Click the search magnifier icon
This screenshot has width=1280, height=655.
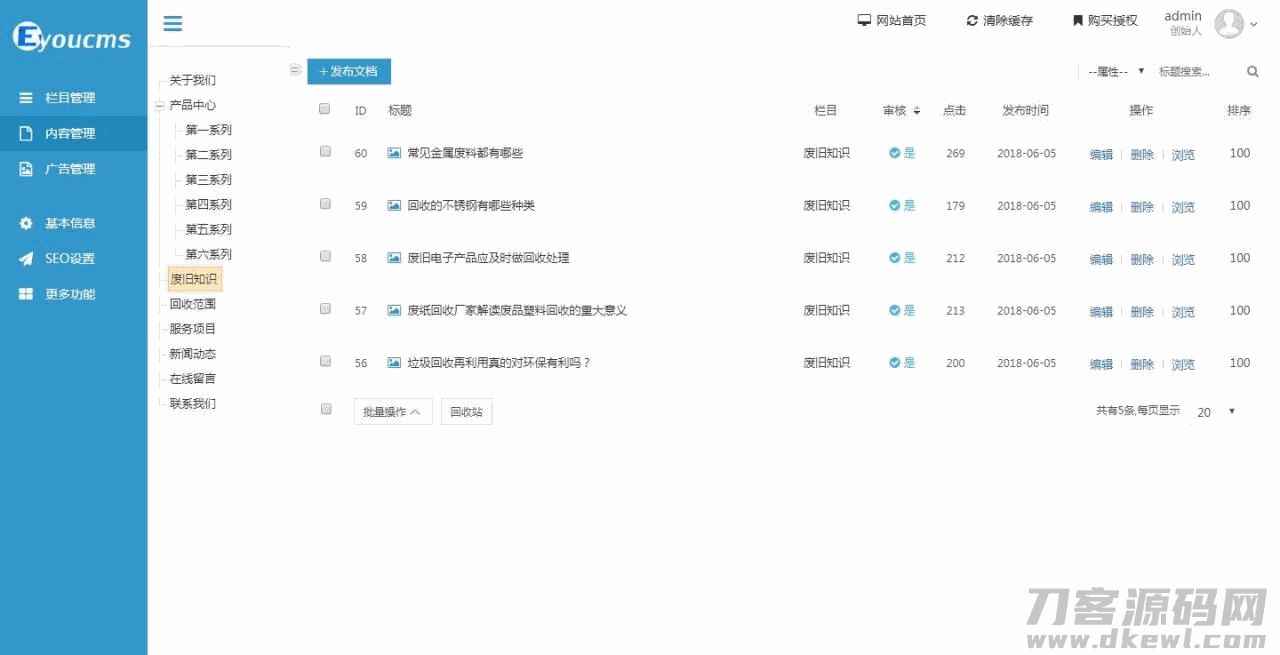coord(1252,72)
